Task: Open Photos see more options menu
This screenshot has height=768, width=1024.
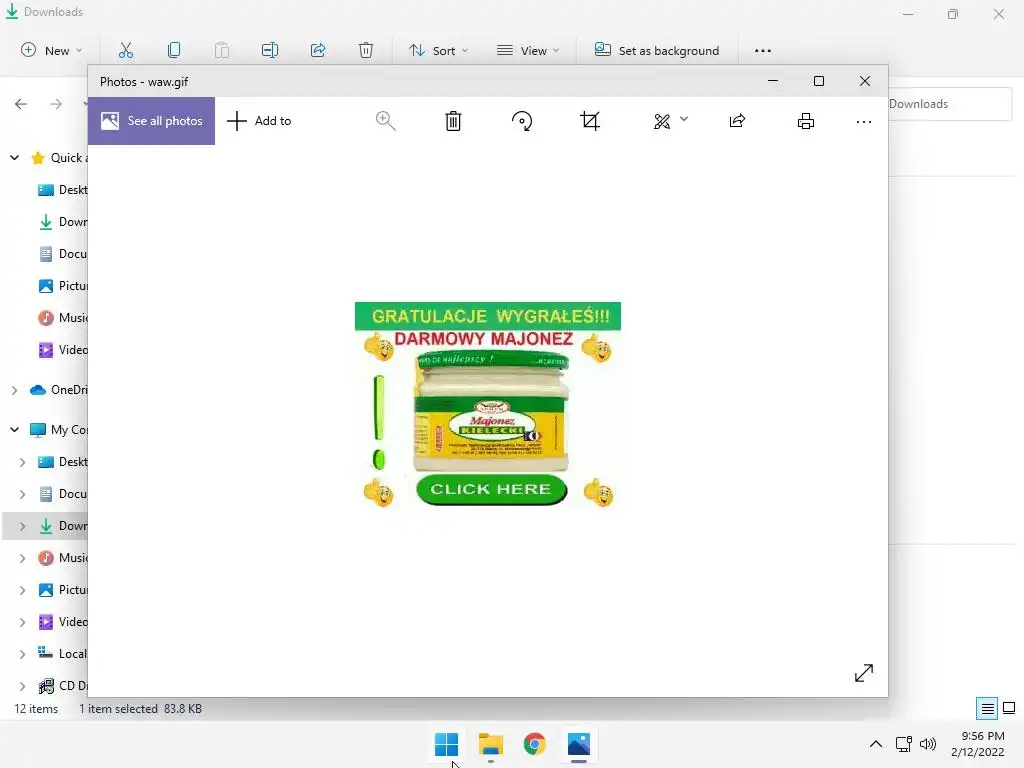Action: click(863, 121)
